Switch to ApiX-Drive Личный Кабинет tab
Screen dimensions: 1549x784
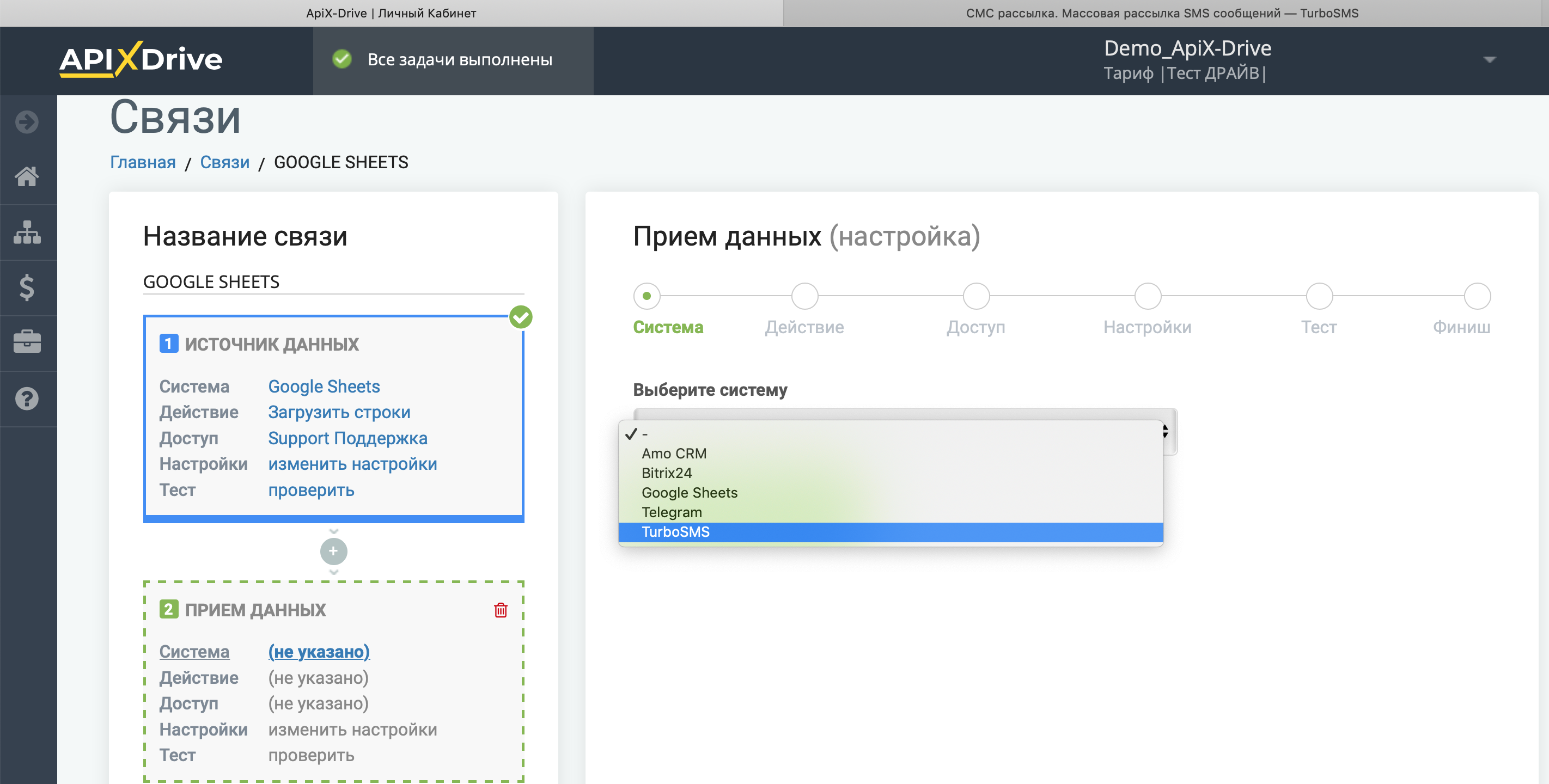coord(391,13)
